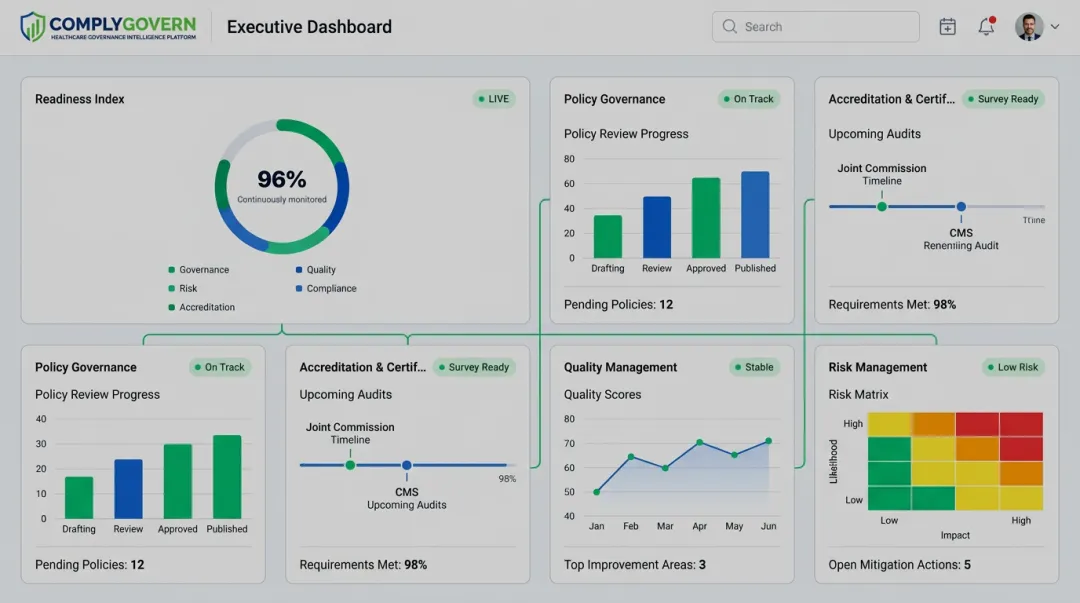Click the 96% readiness donut chart
This screenshot has width=1080, height=603.
click(282, 186)
